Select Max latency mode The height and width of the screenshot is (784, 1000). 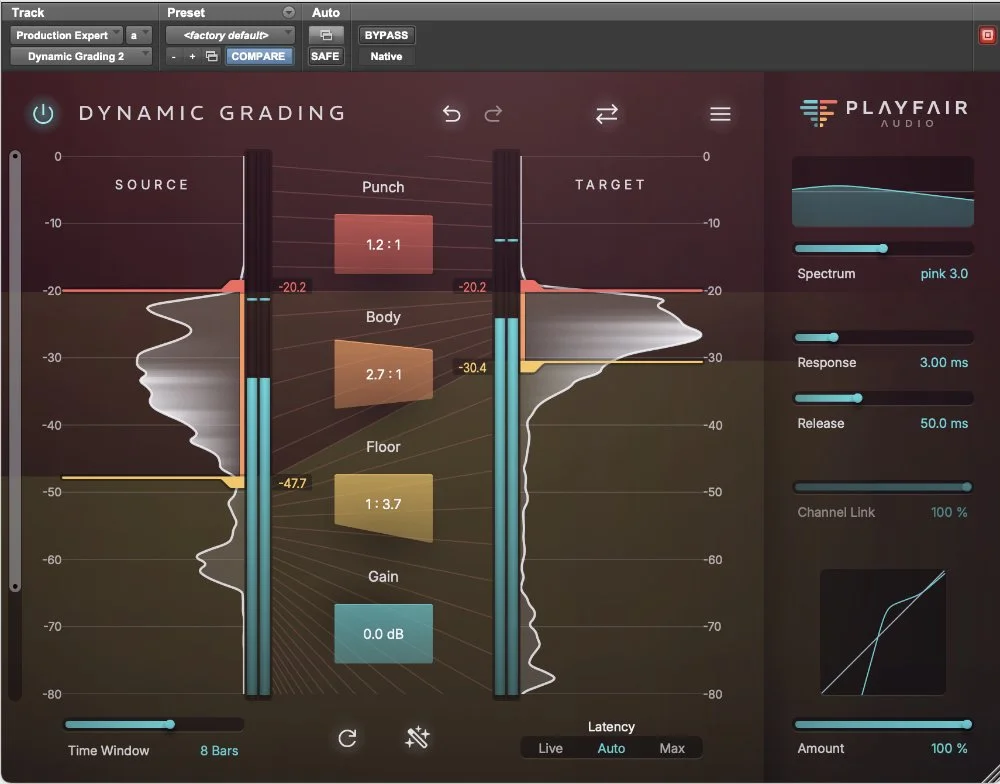[x=673, y=748]
